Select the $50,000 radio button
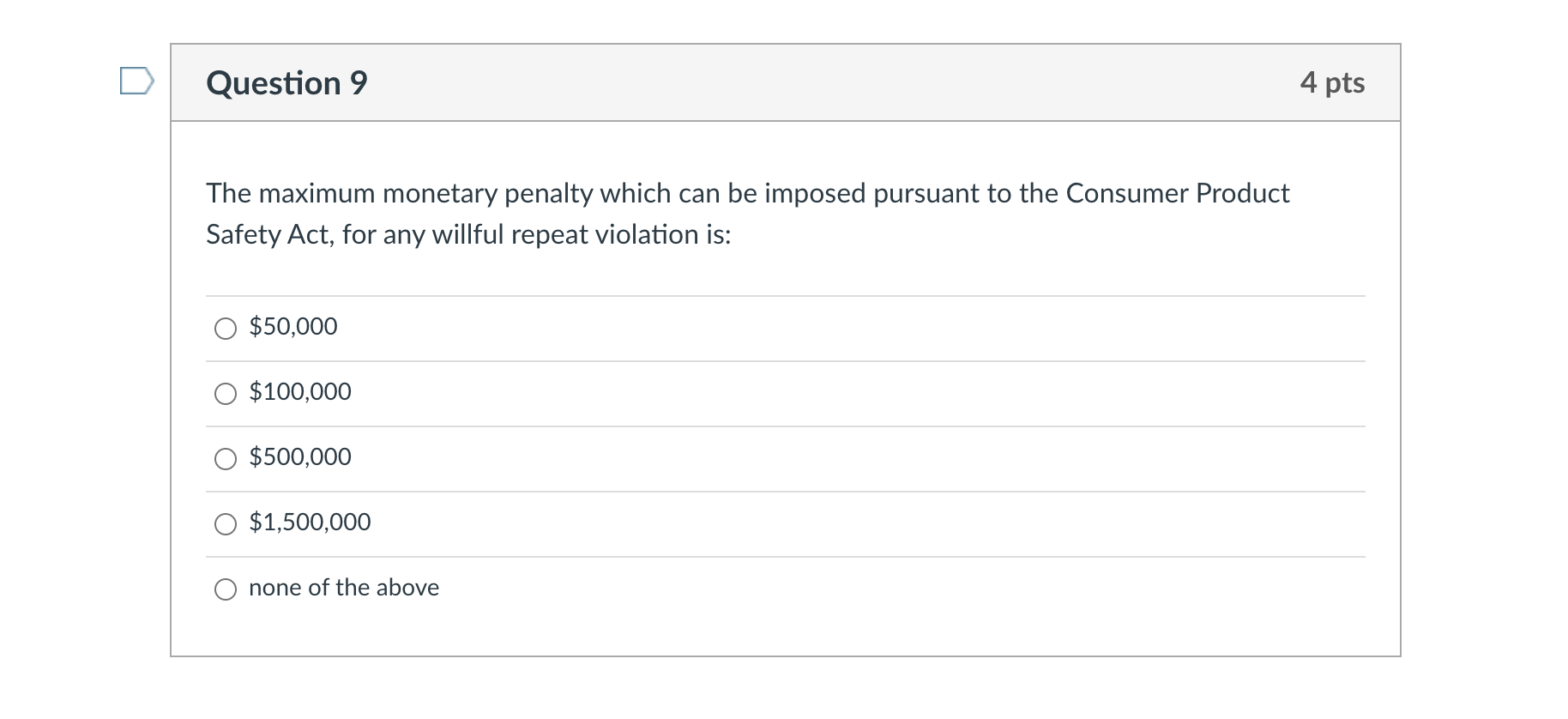The width and height of the screenshot is (1568, 719). coord(226,328)
